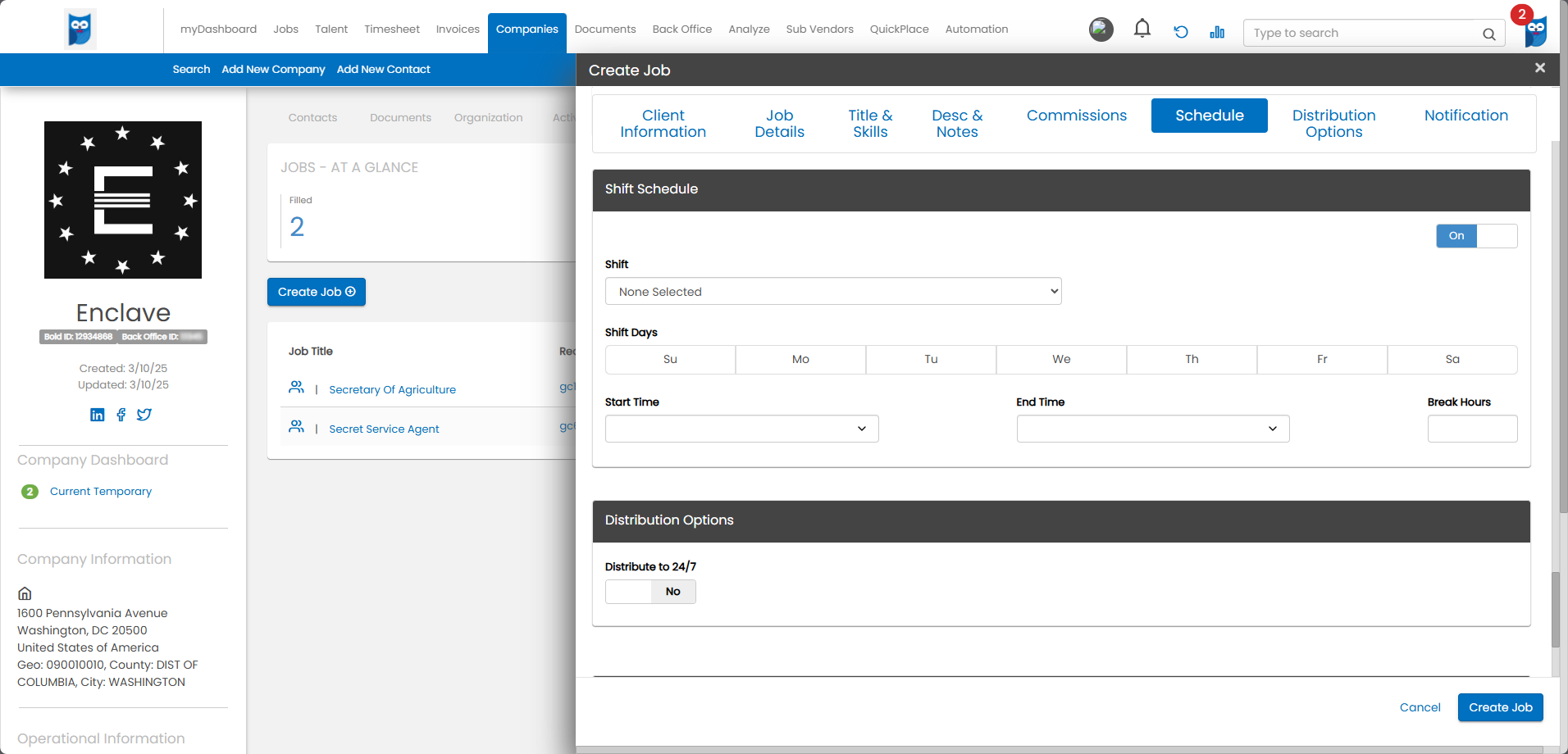Click the dialog's vertical scrollbar
This screenshot has height=754, width=1568.
1555,606
